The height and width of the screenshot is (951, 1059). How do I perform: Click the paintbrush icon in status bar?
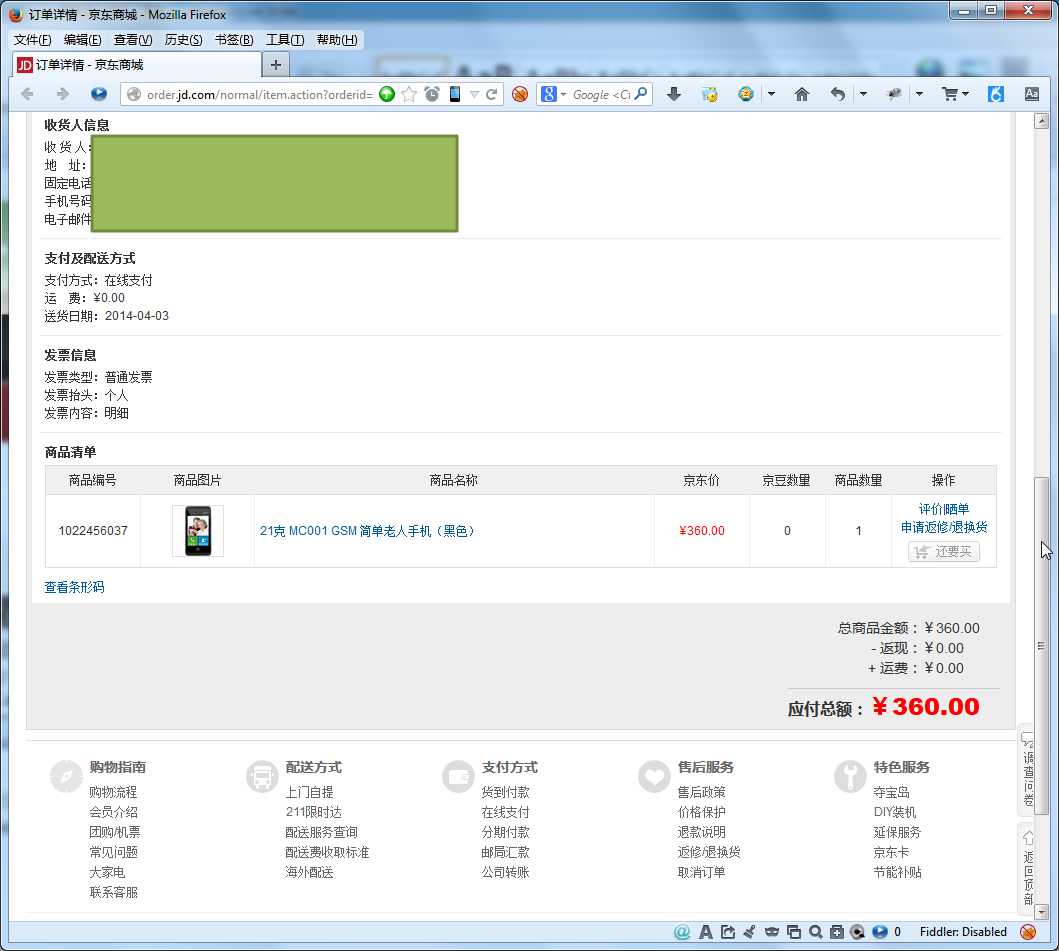749,932
